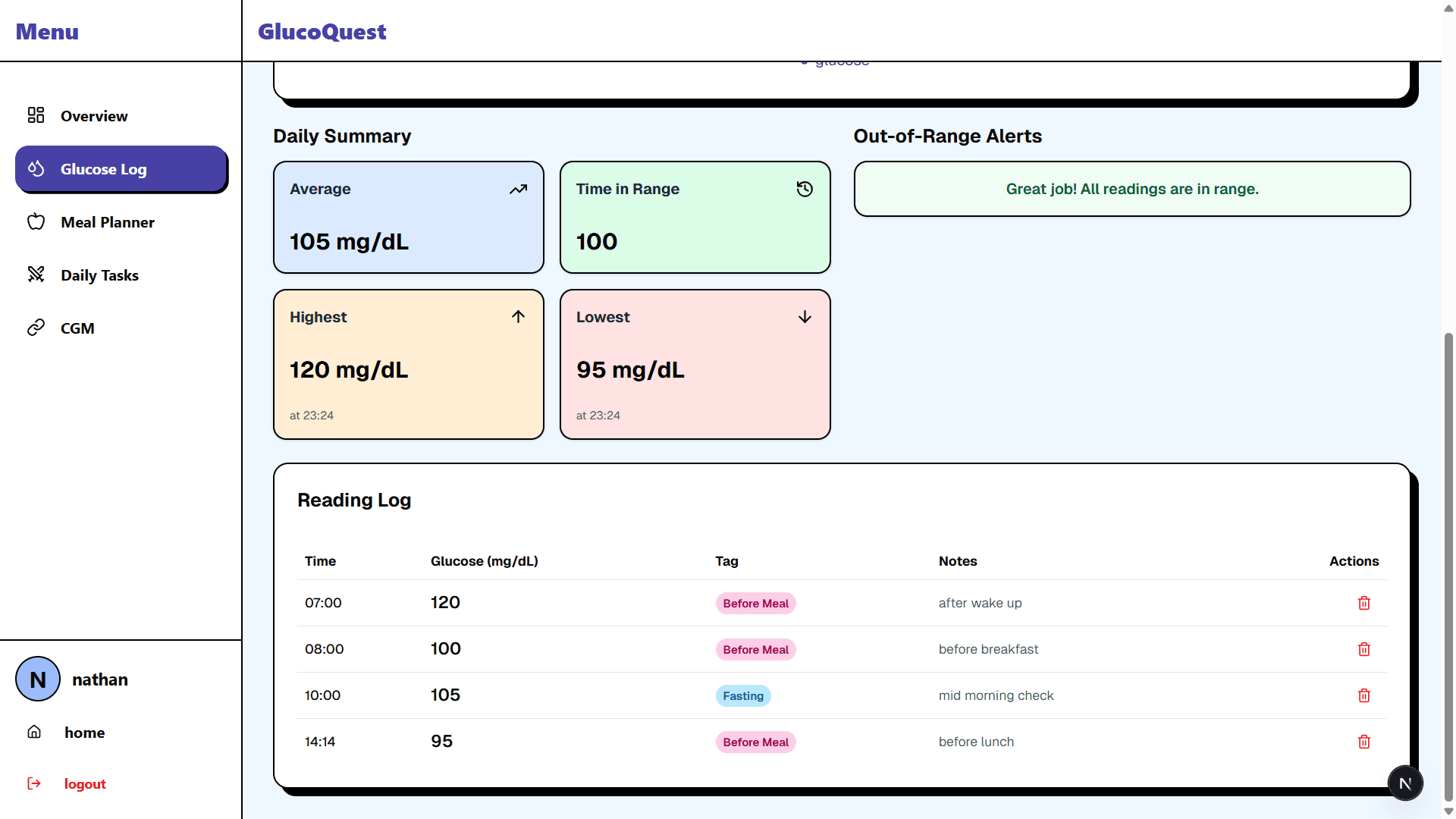The height and width of the screenshot is (819, 1456).
Task: Navigate to the CGM page
Action: click(x=77, y=328)
